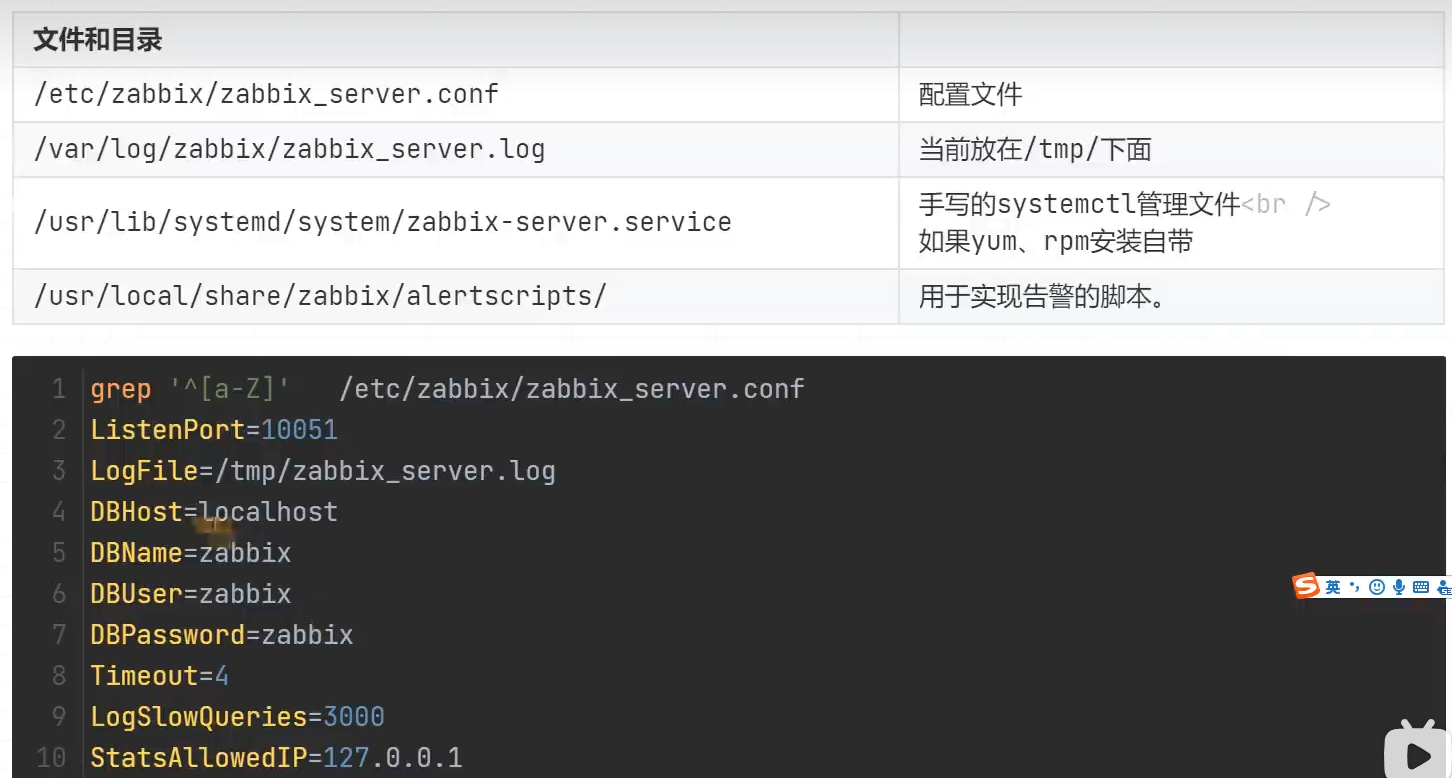Select the /etc/zabbix/zabbix_server.conf table cell
1452x778 pixels.
pos(455,95)
